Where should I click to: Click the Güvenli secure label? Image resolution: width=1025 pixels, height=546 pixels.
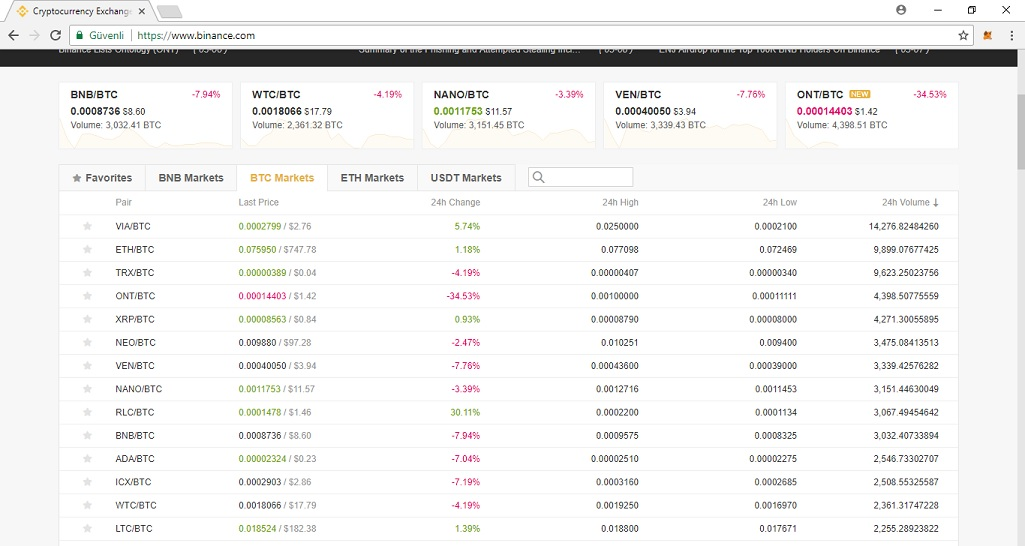pos(106,35)
